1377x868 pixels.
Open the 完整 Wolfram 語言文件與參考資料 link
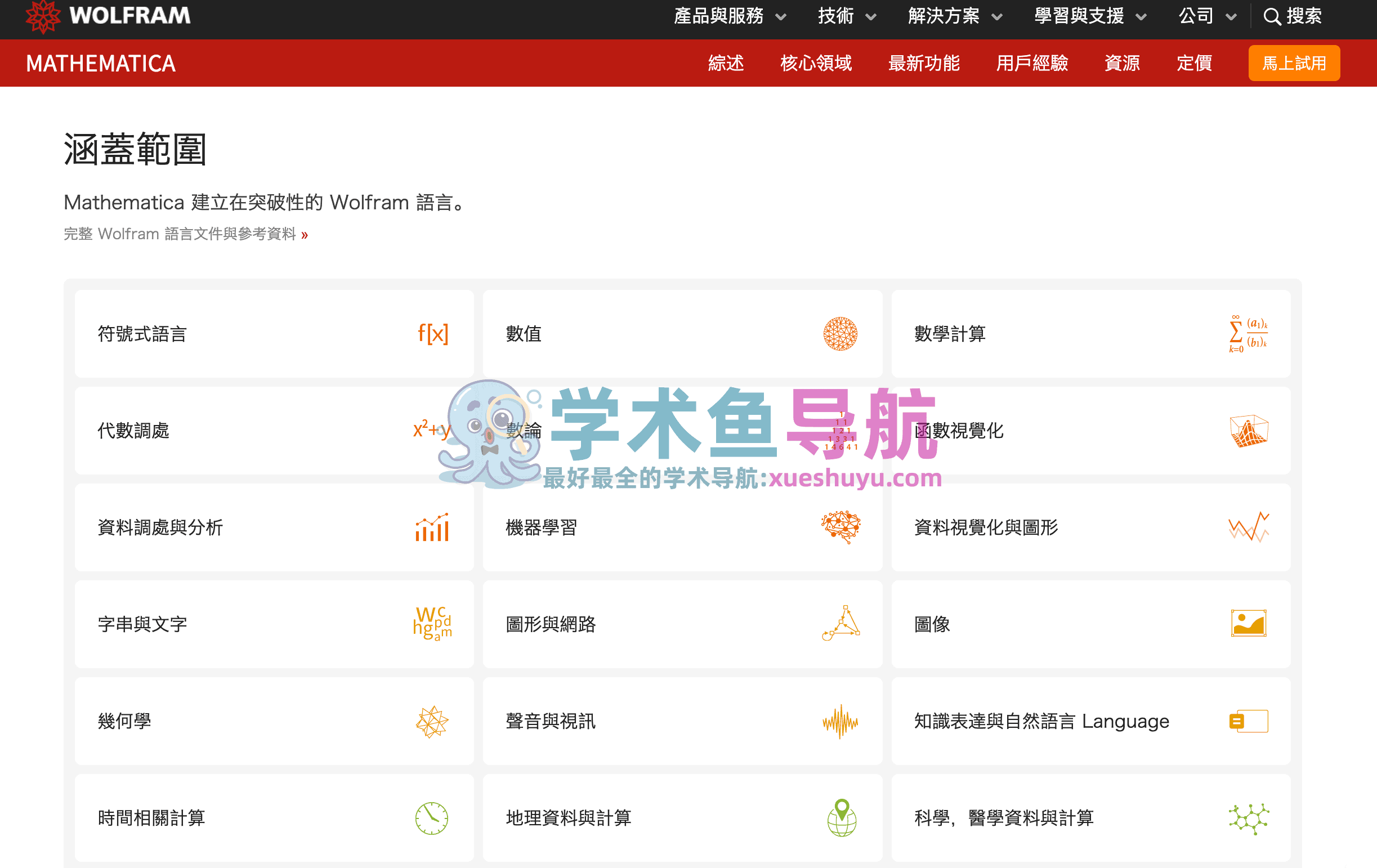pos(185,234)
